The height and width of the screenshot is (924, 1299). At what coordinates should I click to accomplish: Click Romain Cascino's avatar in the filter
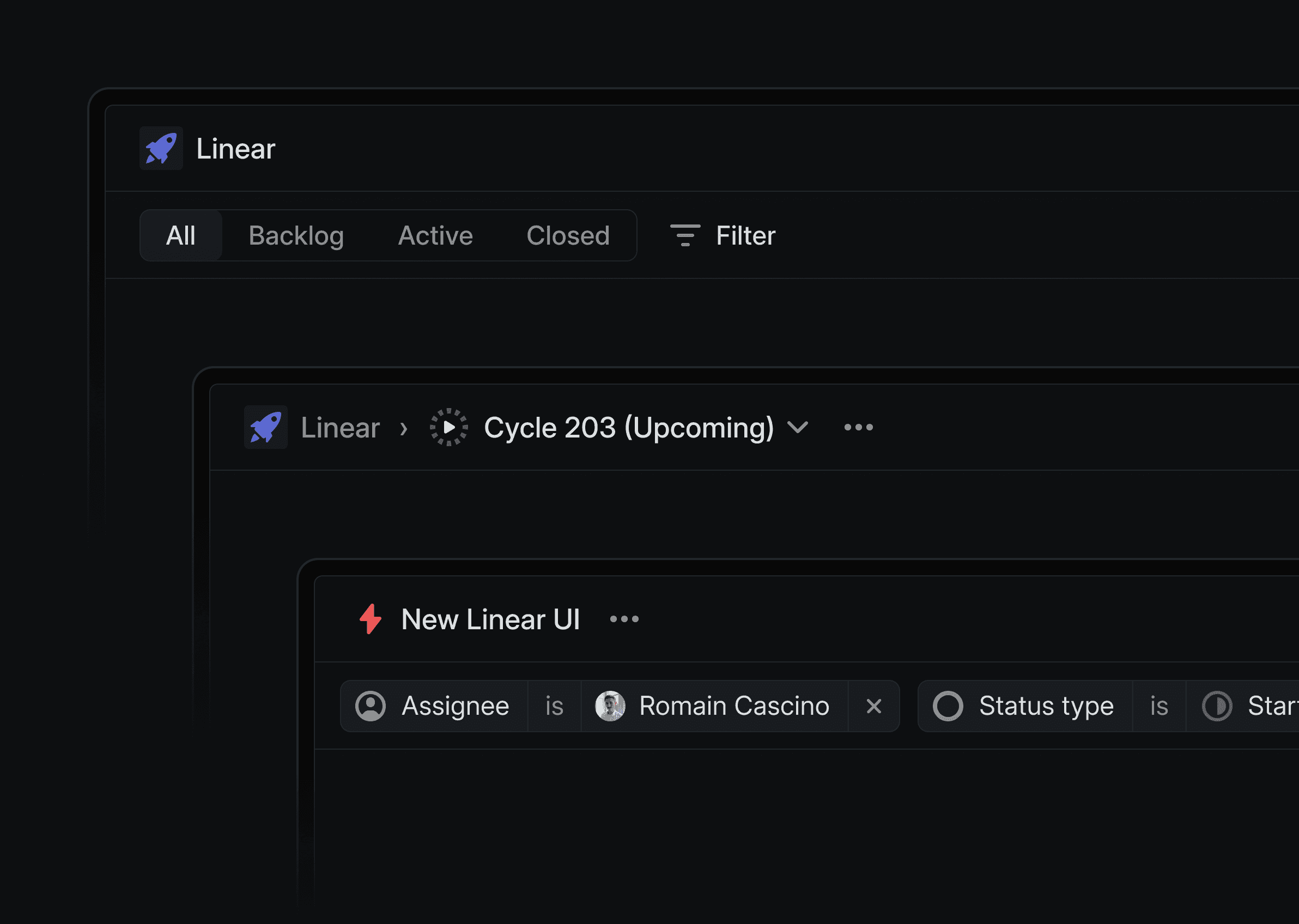(x=609, y=706)
